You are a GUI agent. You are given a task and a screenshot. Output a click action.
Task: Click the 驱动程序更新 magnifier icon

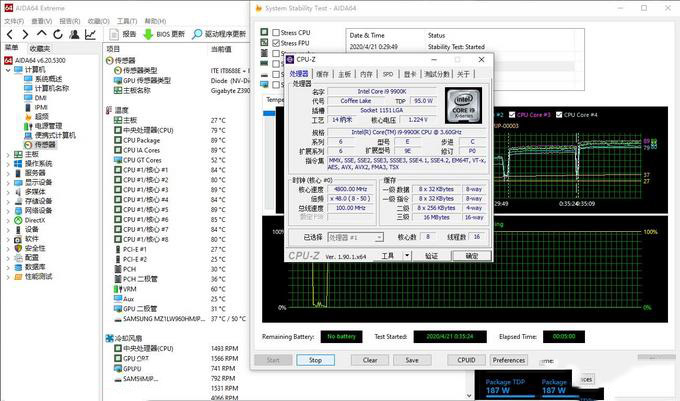(197, 34)
